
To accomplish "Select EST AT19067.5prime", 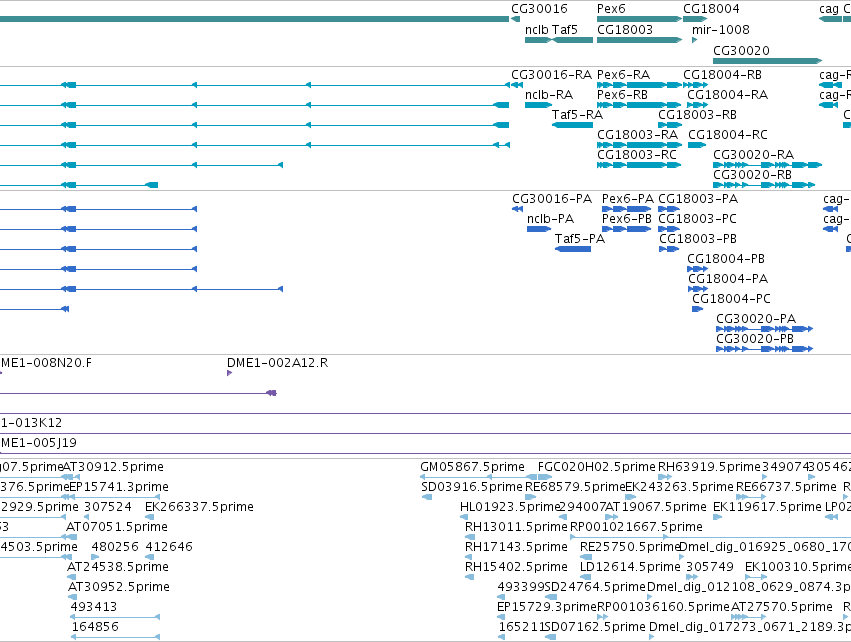I will 656,507.
